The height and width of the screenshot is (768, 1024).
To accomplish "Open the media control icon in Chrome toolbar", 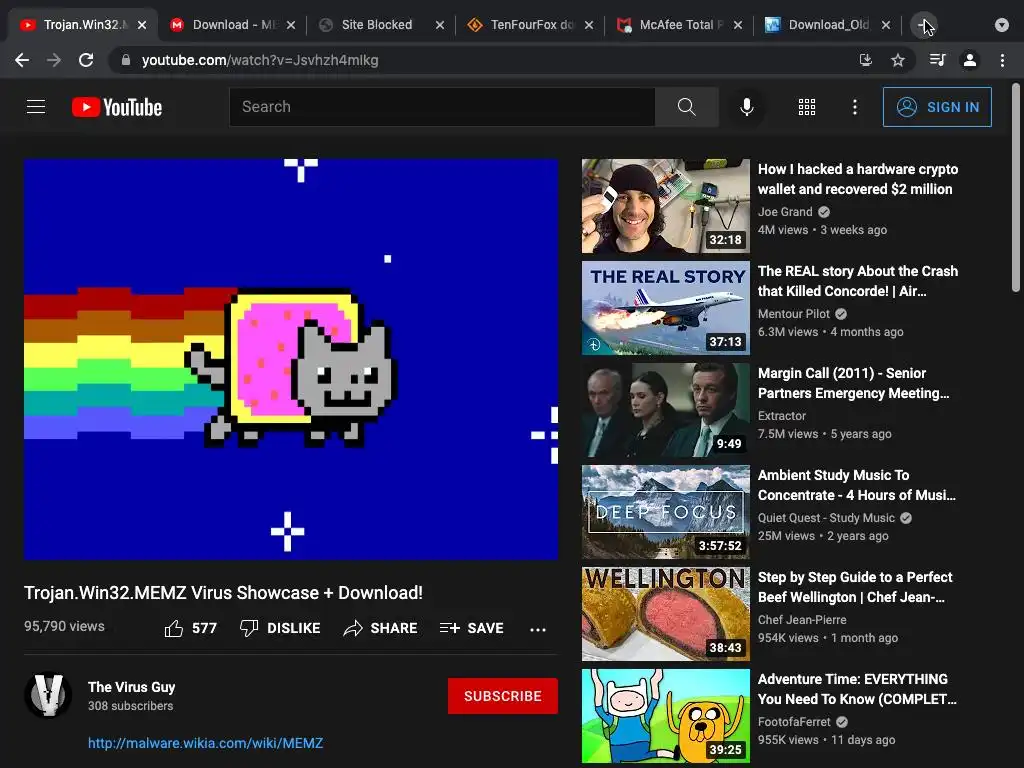I will pyautogui.click(x=937, y=60).
